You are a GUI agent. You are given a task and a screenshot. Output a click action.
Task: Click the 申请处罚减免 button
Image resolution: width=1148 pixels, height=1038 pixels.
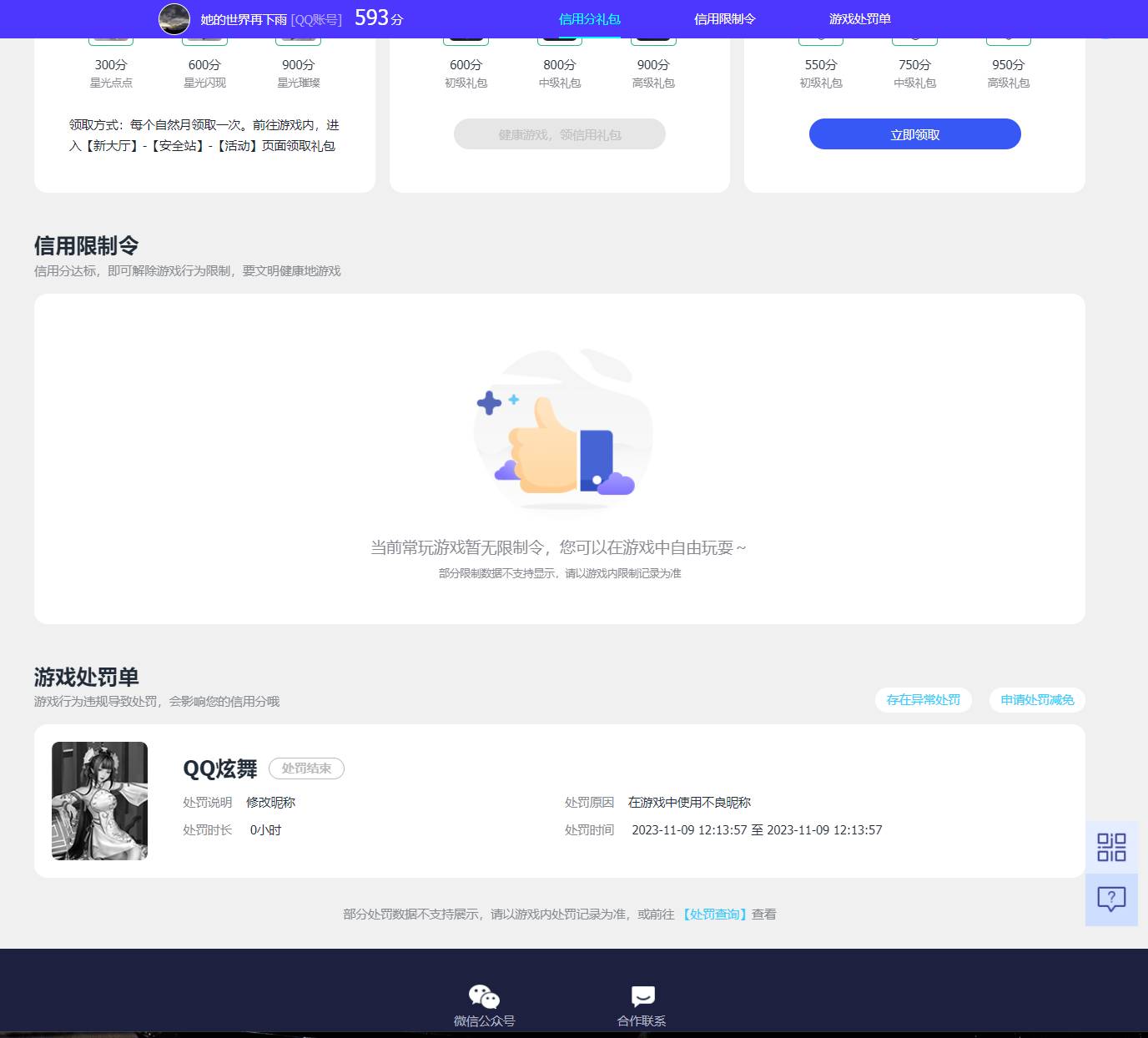click(x=1037, y=700)
